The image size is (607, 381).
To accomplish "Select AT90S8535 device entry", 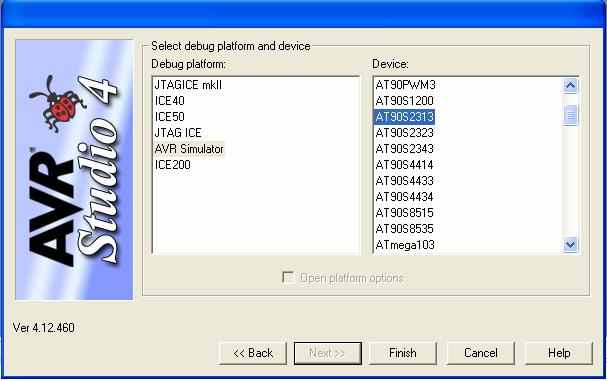I will [x=405, y=229].
